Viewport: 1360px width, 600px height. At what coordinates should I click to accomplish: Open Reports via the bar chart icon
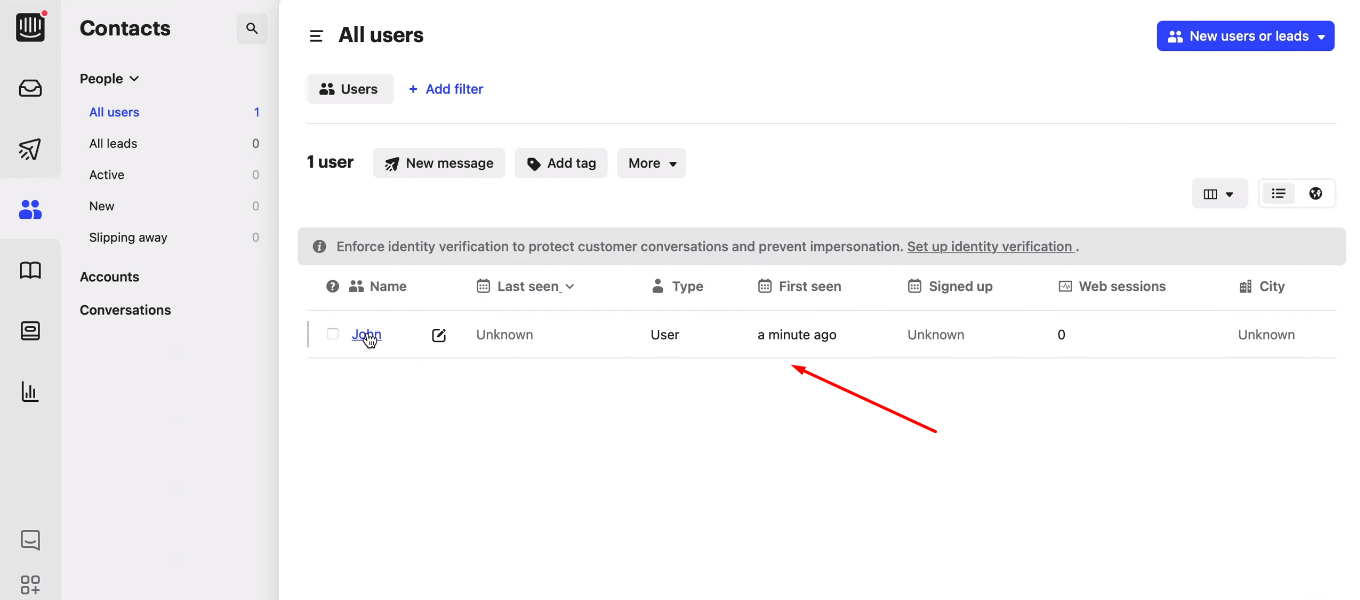click(x=30, y=391)
